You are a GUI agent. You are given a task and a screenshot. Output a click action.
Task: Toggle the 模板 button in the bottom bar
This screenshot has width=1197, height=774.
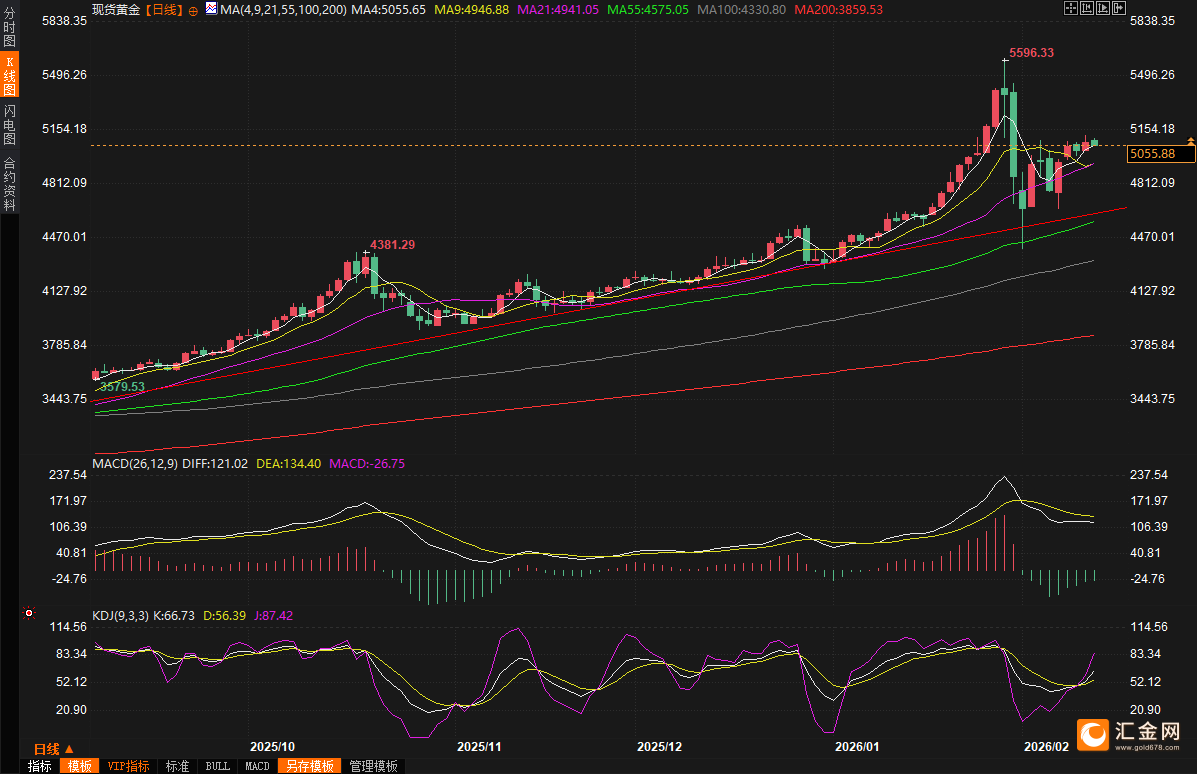click(x=79, y=766)
